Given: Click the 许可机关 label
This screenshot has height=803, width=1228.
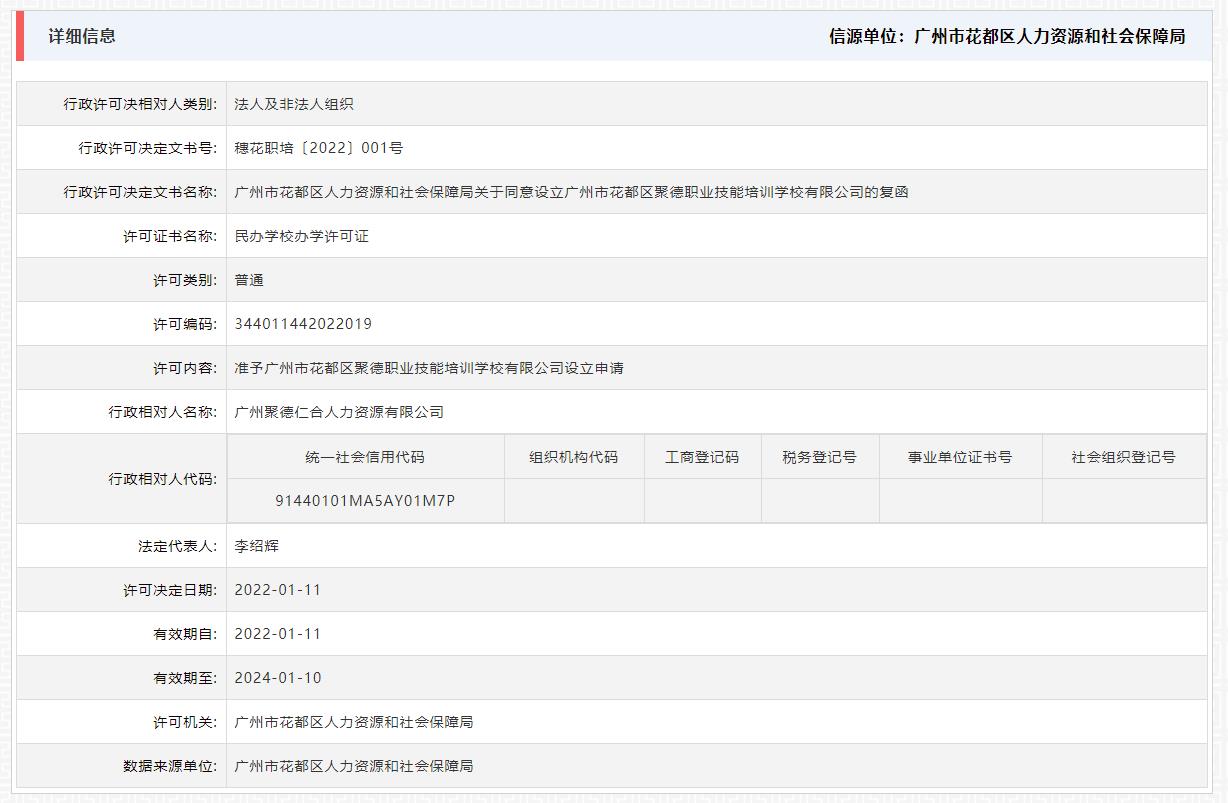Looking at the screenshot, I should pos(185,722).
